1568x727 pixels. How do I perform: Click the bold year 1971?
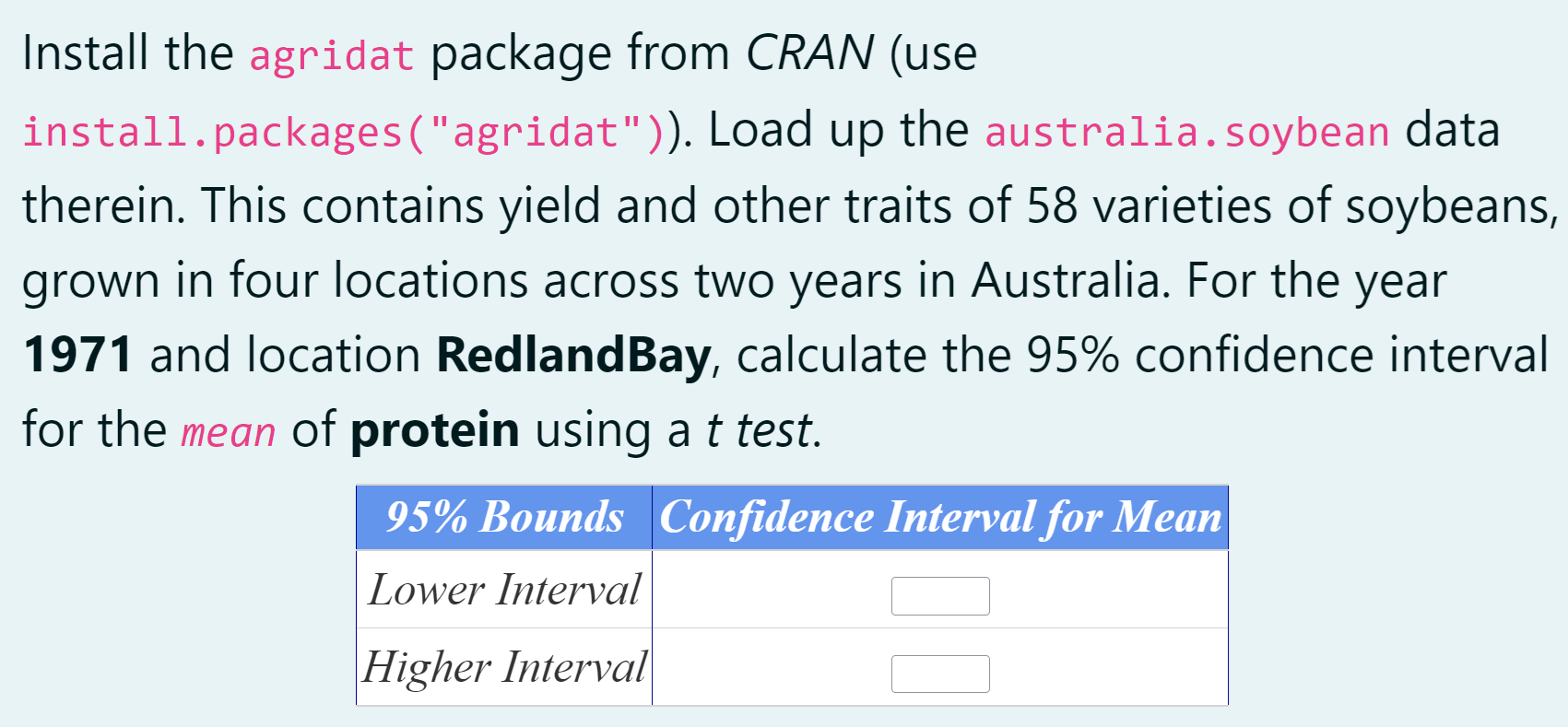pyautogui.click(x=78, y=356)
